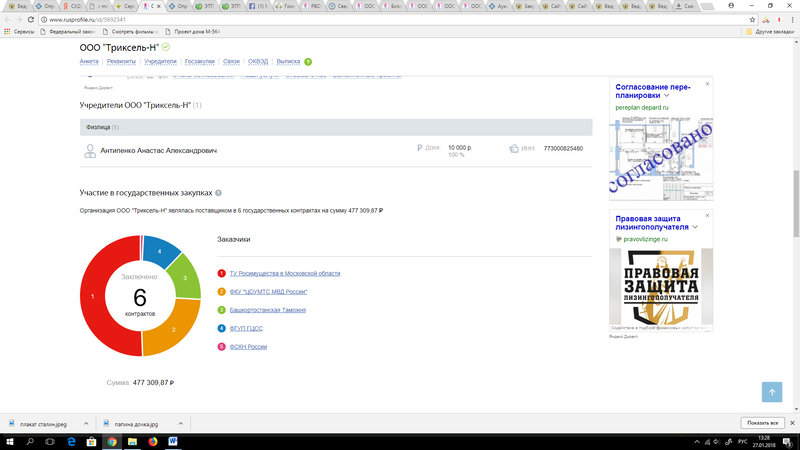
Task: Click the scroll-to-top arrow button
Action: [x=770, y=391]
